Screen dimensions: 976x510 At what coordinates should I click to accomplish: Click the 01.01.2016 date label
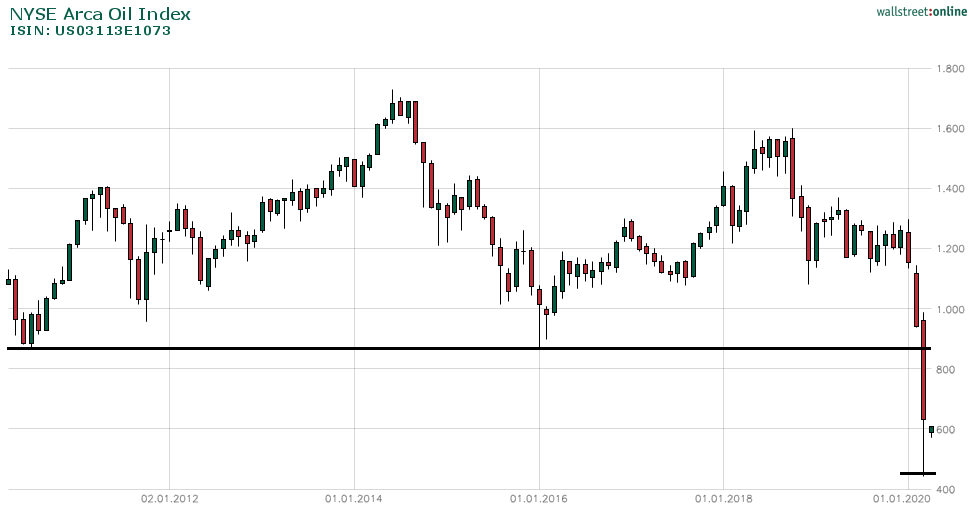(x=539, y=498)
